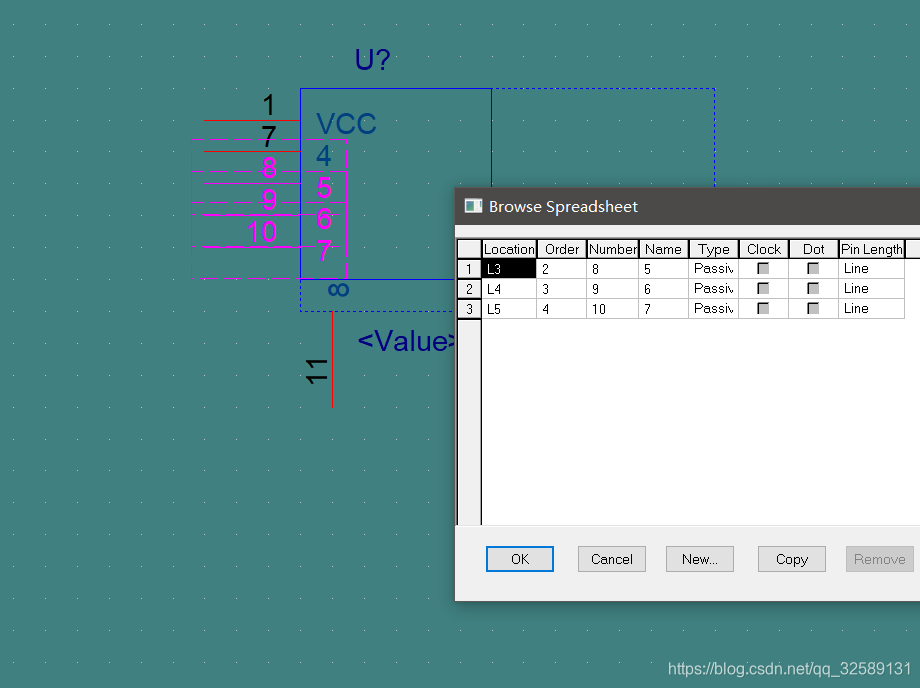The image size is (920, 688).
Task: Click the New... button
Action: click(699, 559)
